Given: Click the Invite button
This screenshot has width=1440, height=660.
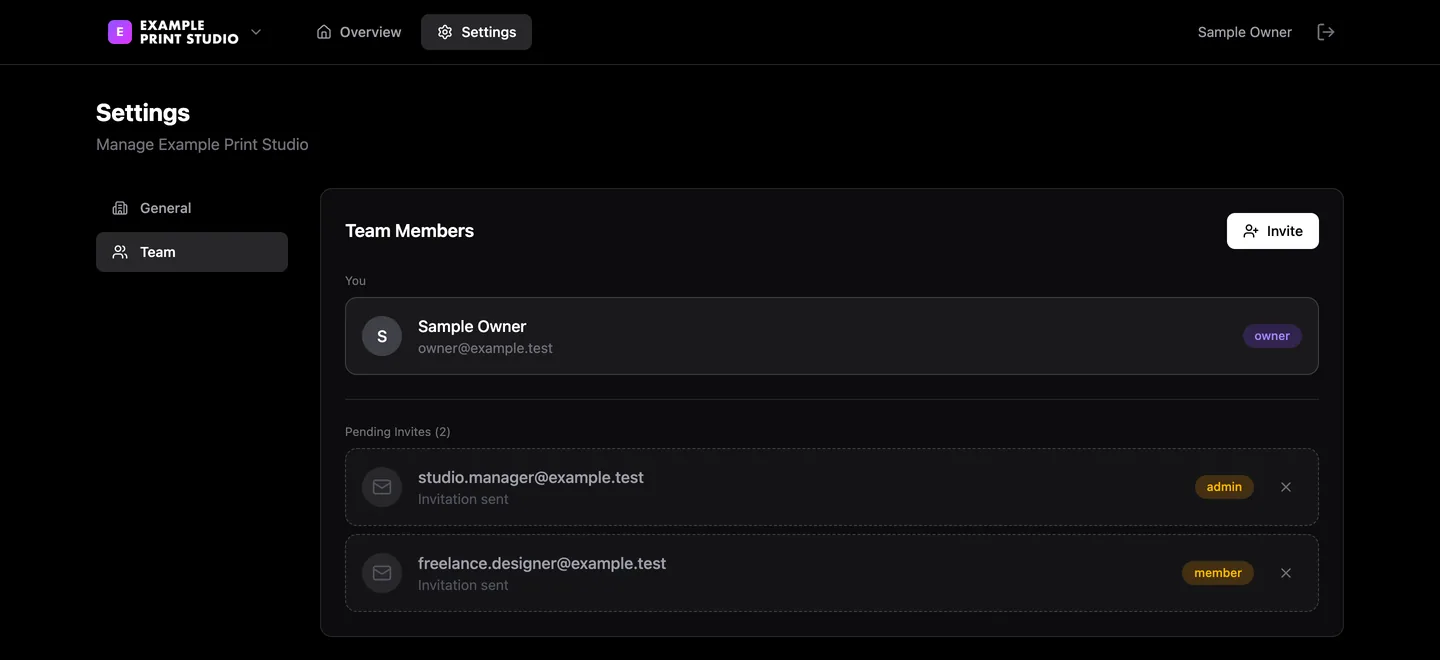Looking at the screenshot, I should tap(1273, 231).
